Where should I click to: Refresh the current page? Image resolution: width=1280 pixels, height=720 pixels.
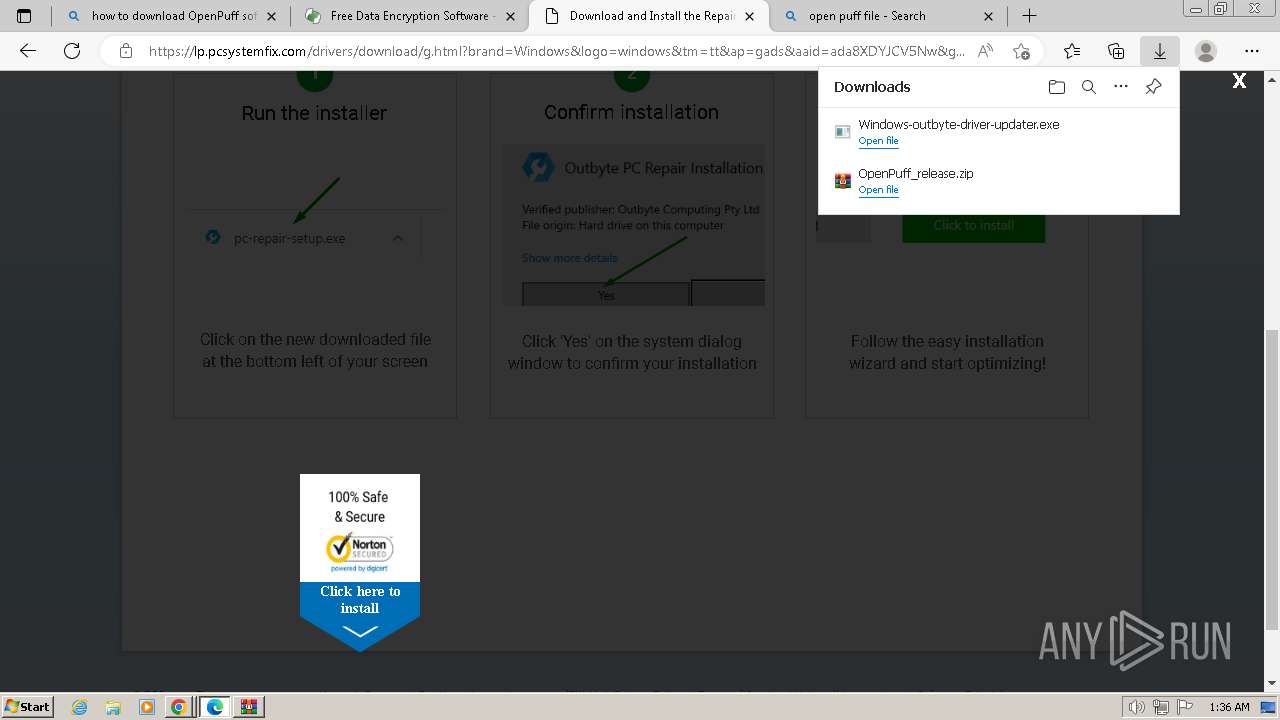72,51
